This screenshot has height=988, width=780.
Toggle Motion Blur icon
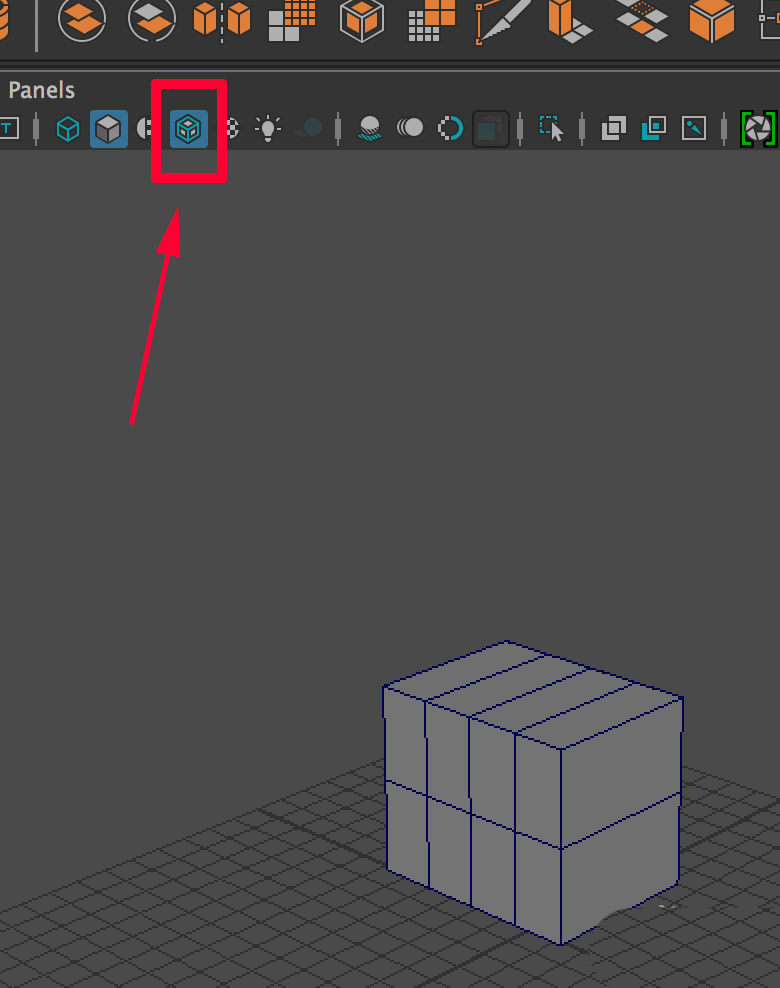point(410,128)
